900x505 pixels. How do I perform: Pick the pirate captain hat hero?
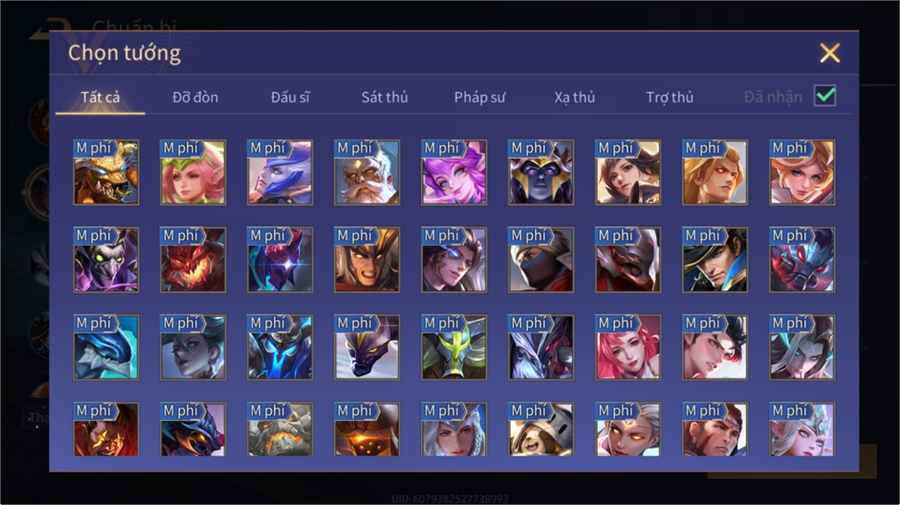pos(715,259)
